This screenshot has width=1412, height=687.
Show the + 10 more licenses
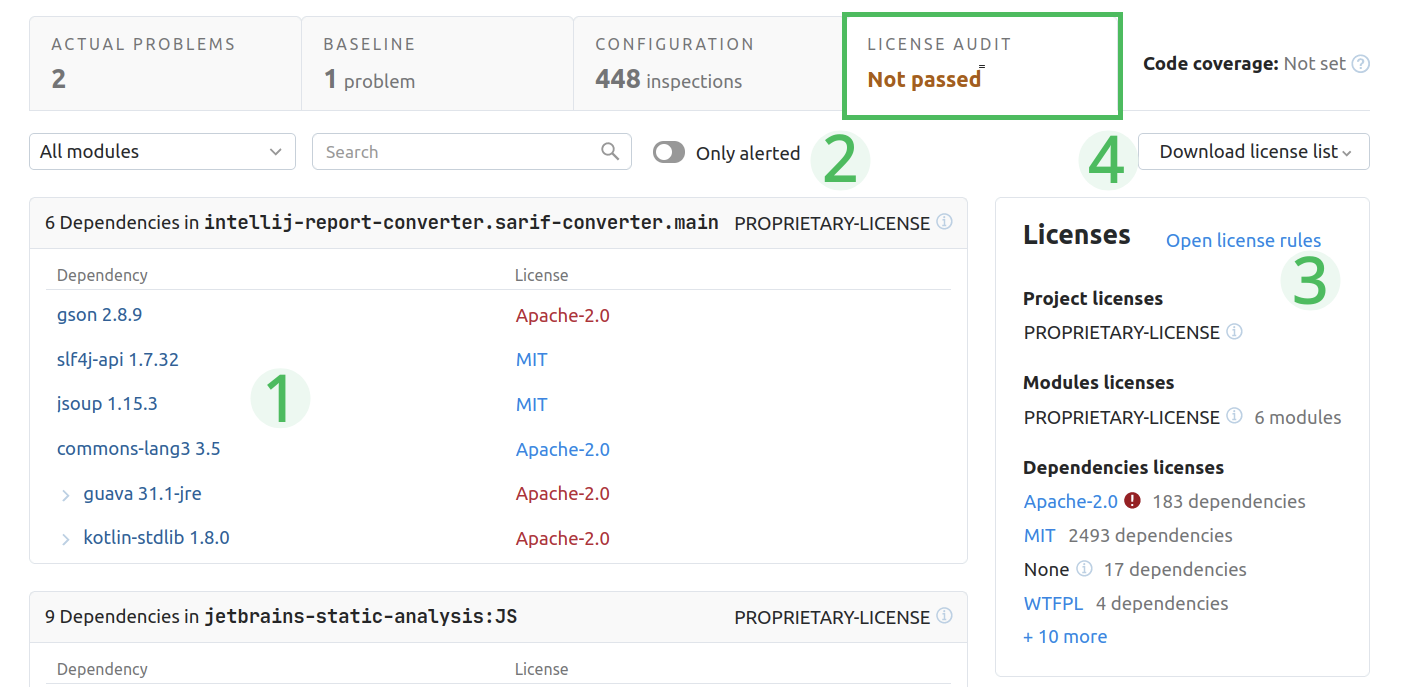[1065, 637]
